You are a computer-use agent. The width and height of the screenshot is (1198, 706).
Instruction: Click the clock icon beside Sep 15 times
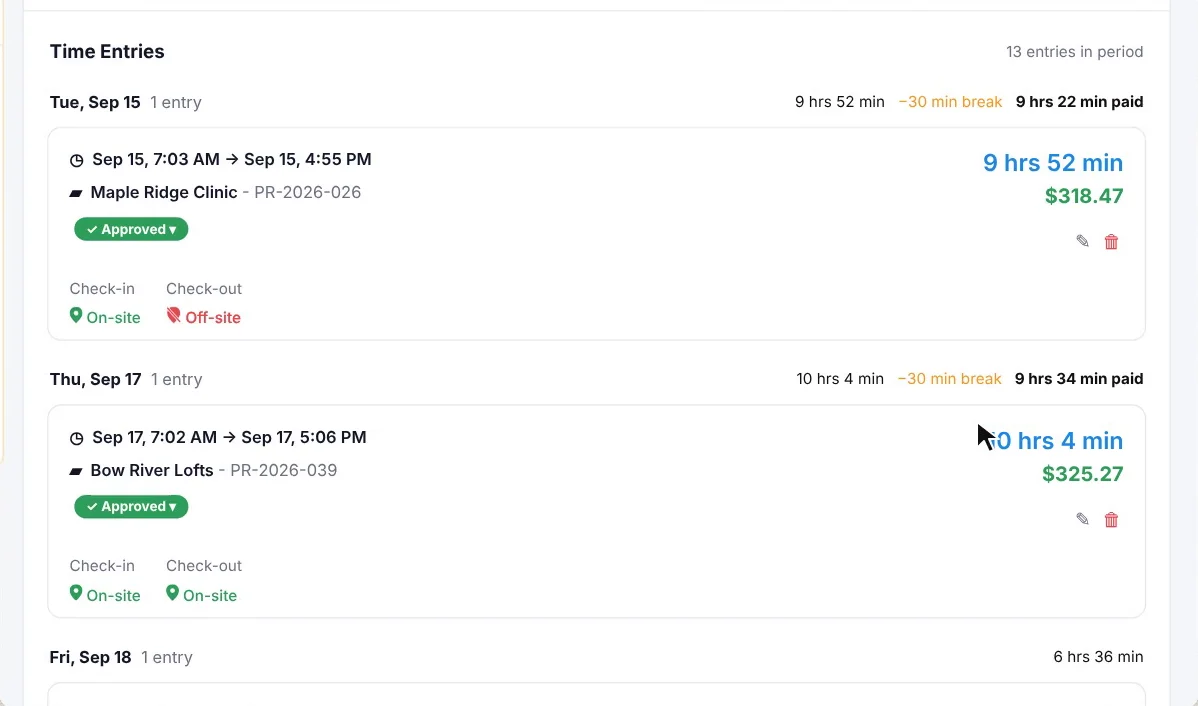tap(76, 160)
